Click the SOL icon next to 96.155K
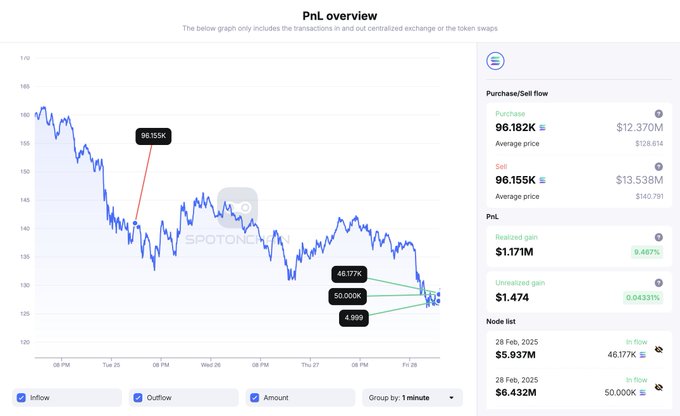The height and width of the screenshot is (416, 680). pyautogui.click(x=543, y=181)
